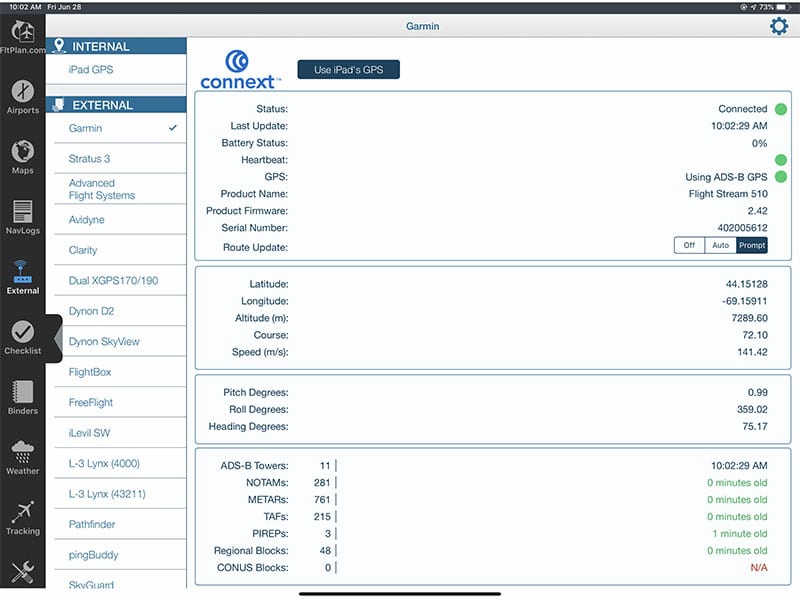This screenshot has width=800, height=600.
Task: Select FlightBox device
Action: click(116, 372)
